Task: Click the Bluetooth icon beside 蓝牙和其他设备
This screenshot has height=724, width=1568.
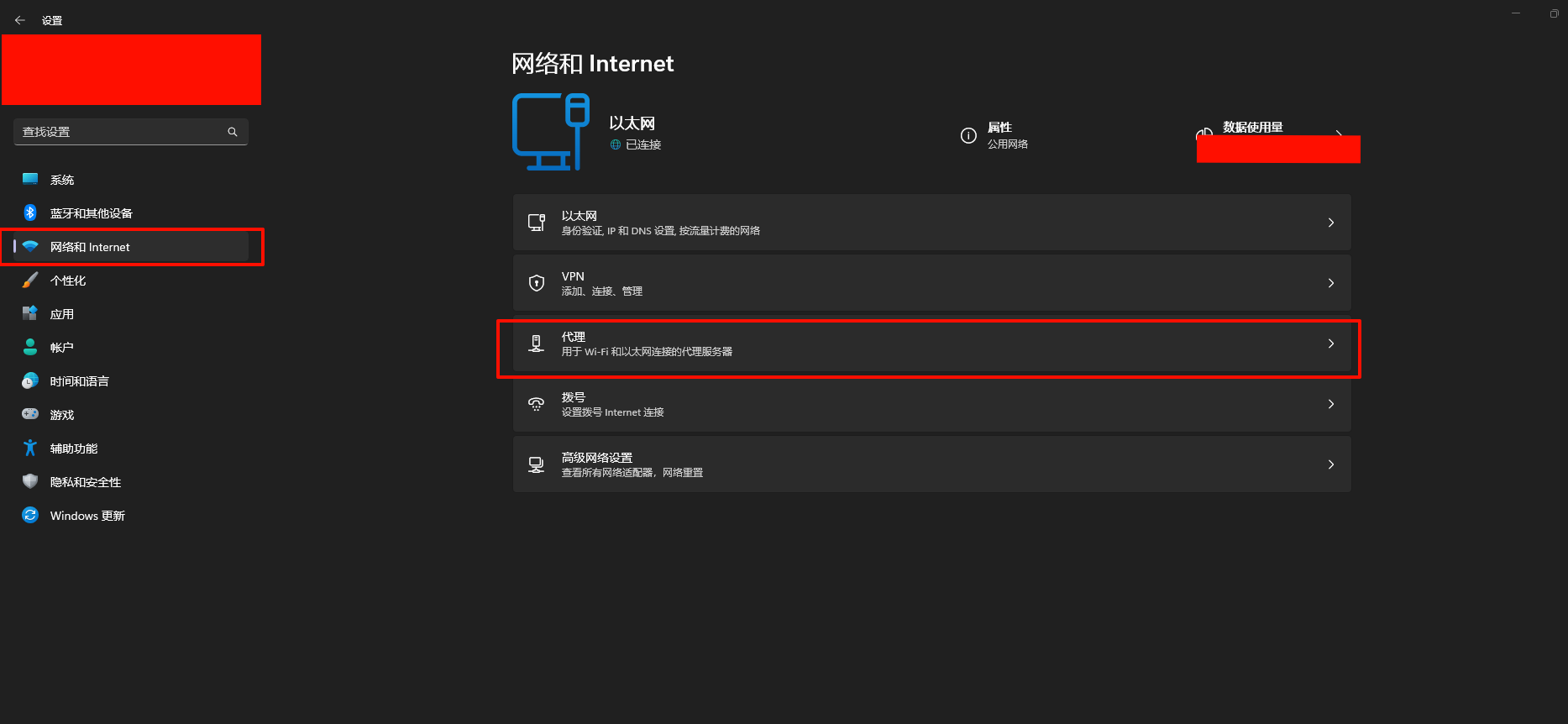Action: 30,212
